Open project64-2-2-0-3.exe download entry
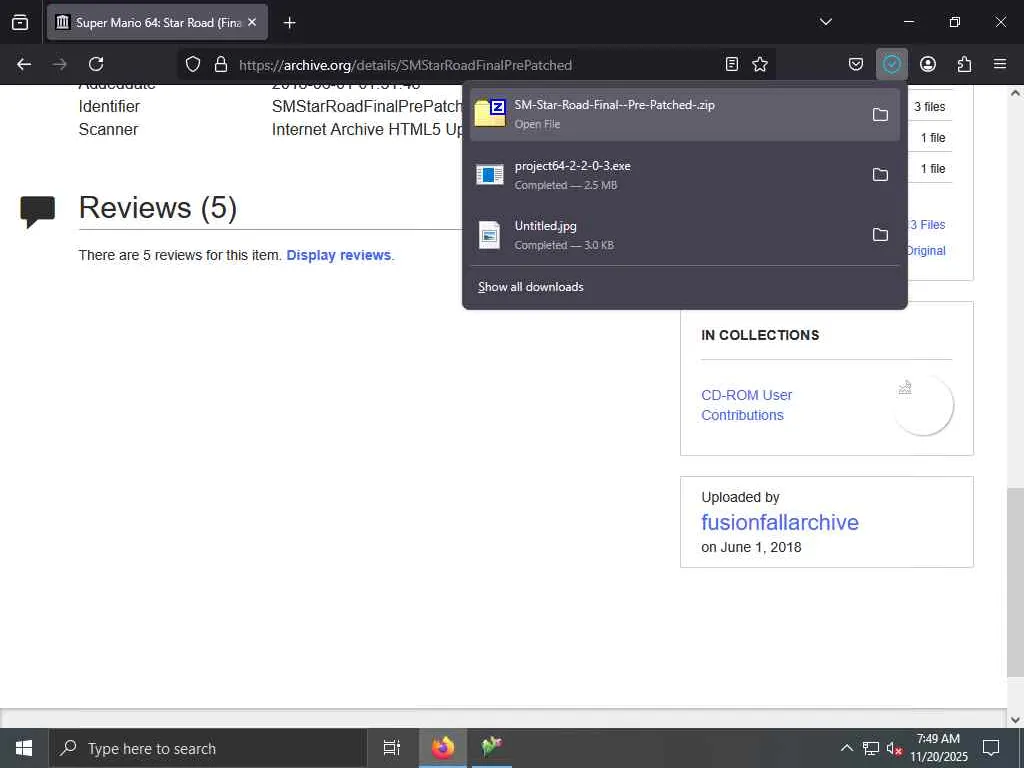 665,174
